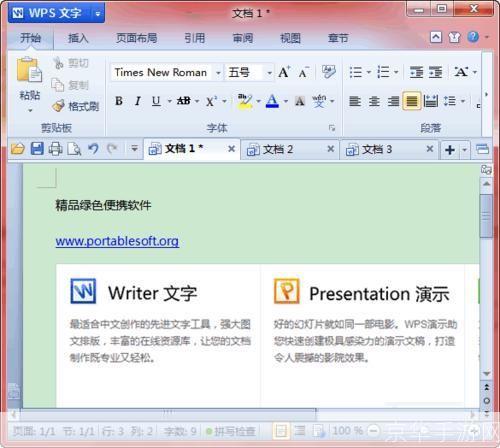Select justified alignment button
500x448 pixels.
tap(412, 101)
